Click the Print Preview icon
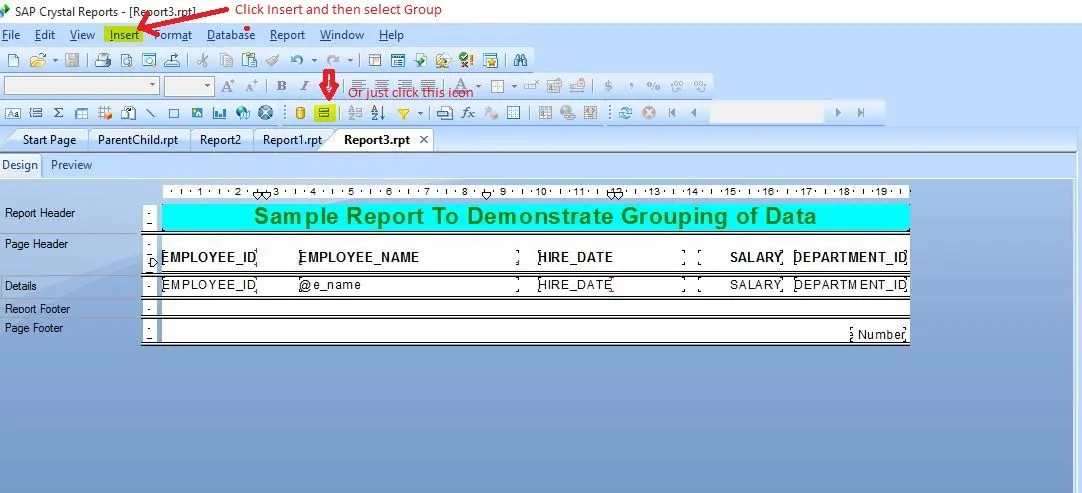Screen dimensions: 1082x493 click(x=126, y=61)
